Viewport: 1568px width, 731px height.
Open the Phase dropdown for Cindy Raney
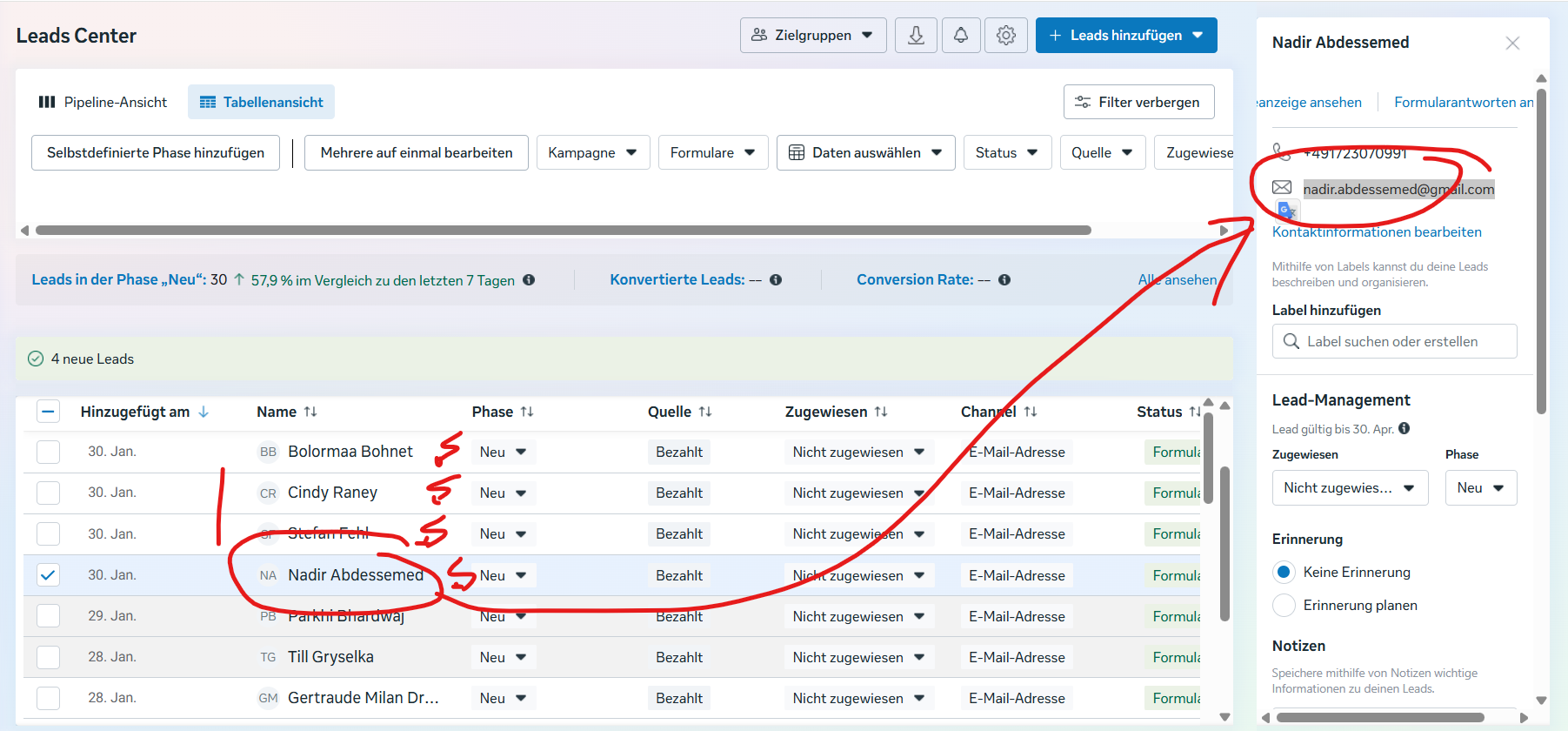coord(504,493)
